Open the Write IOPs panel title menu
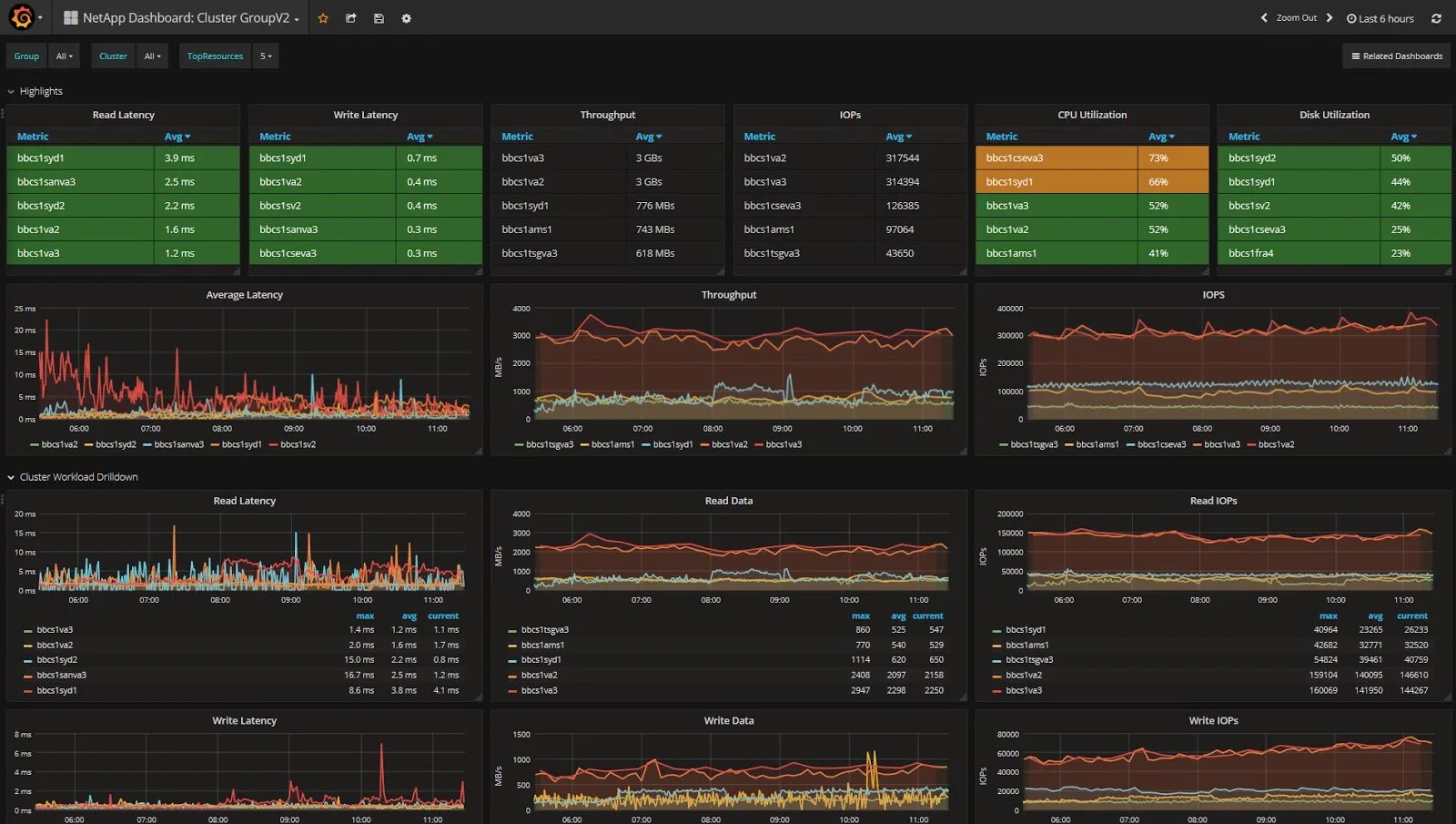The image size is (1456, 824). pyautogui.click(x=1213, y=721)
